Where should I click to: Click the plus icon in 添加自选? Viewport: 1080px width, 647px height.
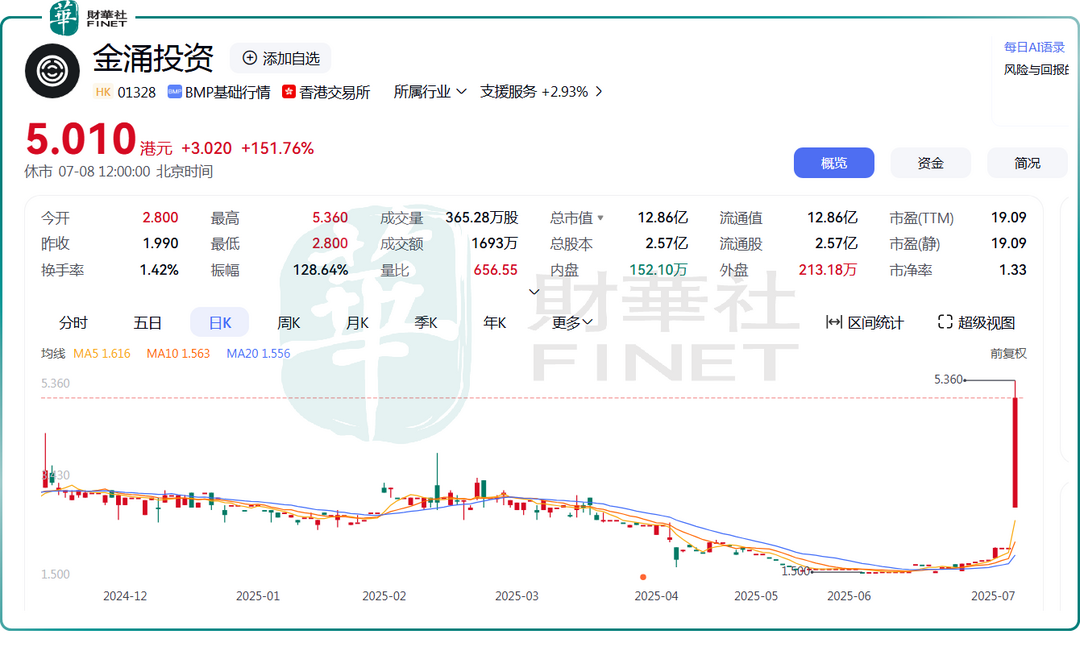coord(250,59)
